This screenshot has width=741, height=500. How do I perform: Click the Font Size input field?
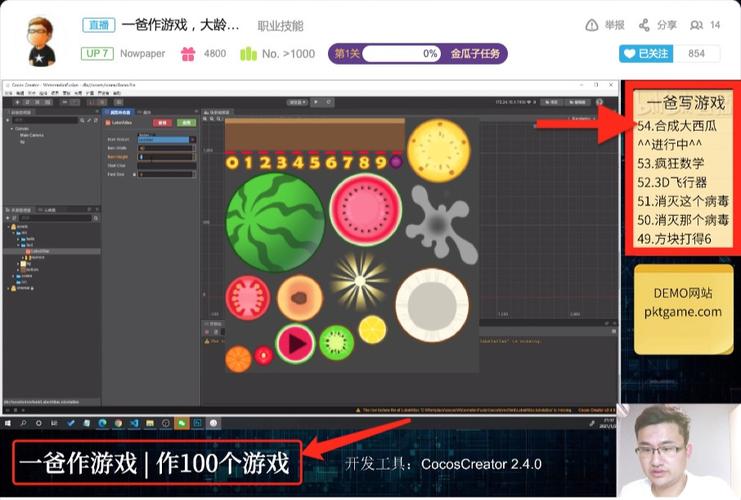[166, 174]
